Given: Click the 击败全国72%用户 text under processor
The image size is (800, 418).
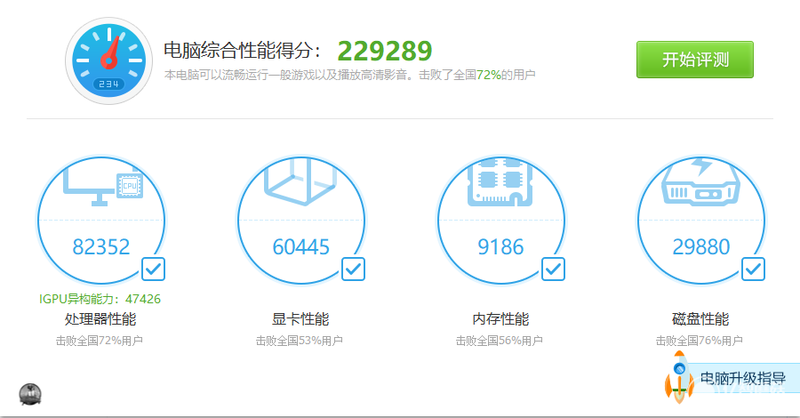Looking at the screenshot, I should pos(99,340).
